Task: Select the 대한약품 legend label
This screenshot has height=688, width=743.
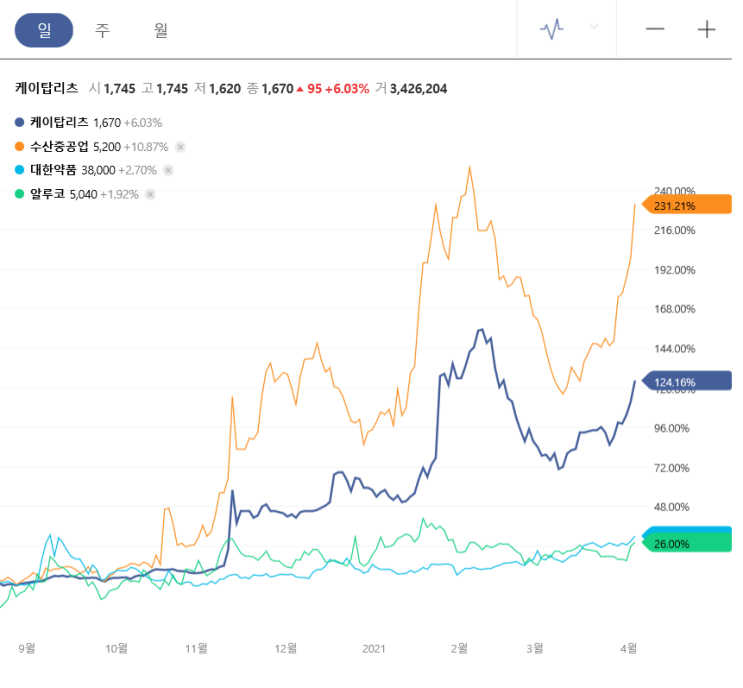Action: pos(53,170)
